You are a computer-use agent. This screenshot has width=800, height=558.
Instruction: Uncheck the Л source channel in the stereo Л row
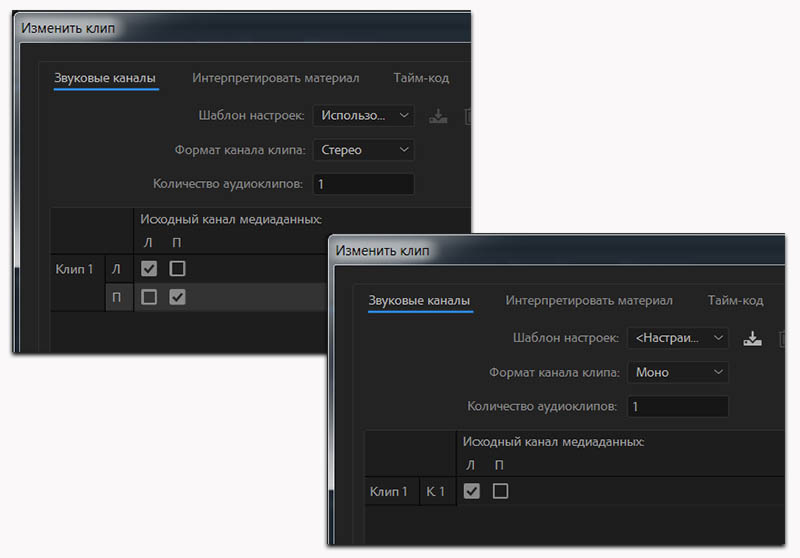149,269
